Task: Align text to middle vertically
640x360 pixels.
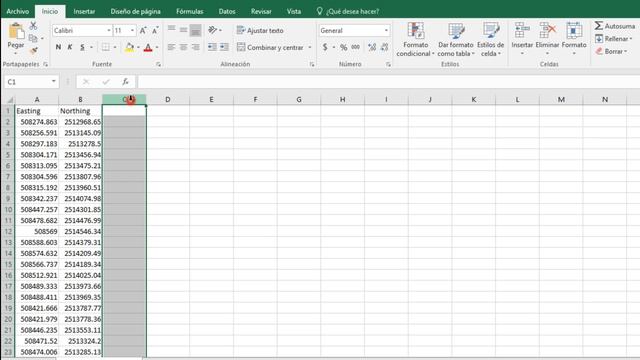Action: [x=184, y=29]
